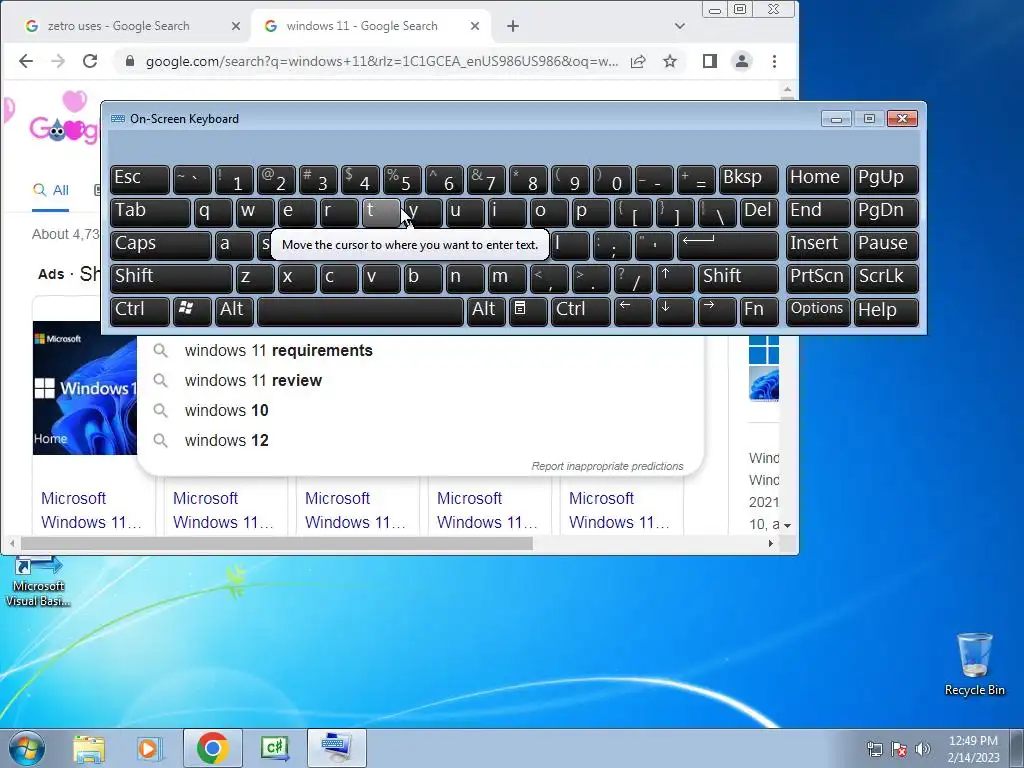
Task: Tap the Tab key on the keyboard
Action: point(150,212)
